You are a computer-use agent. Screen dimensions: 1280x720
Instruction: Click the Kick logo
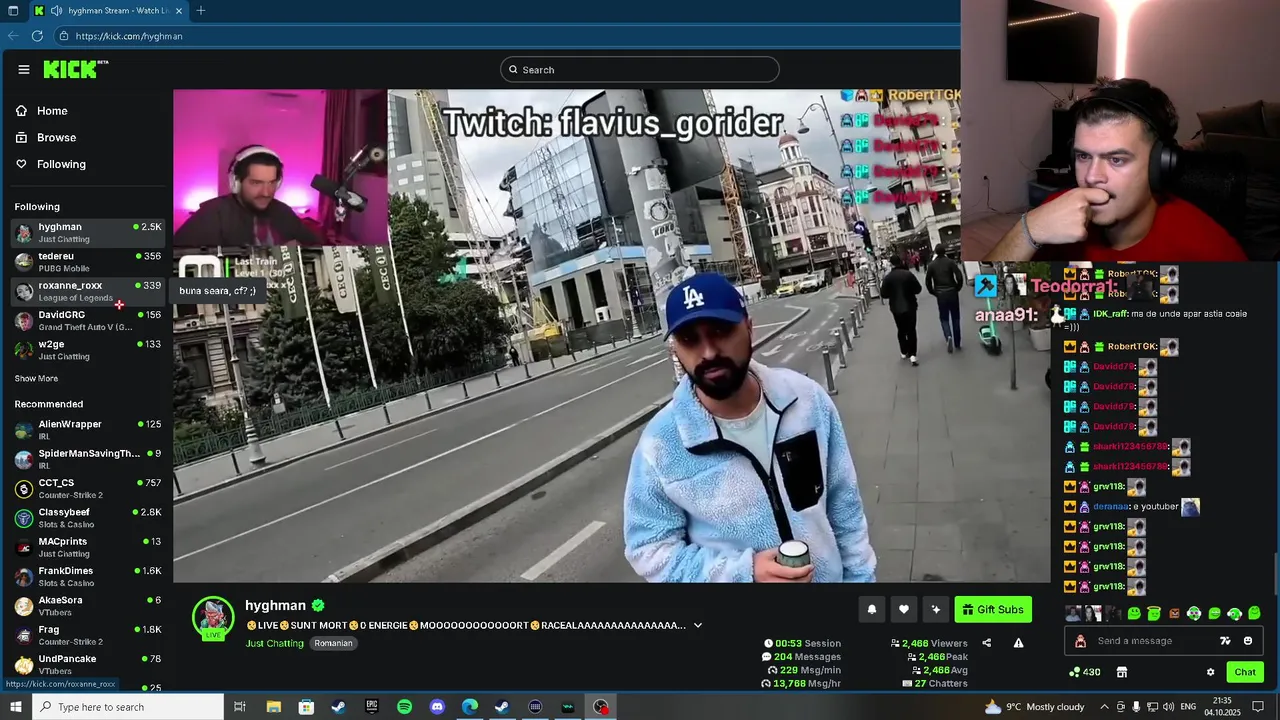pos(75,69)
